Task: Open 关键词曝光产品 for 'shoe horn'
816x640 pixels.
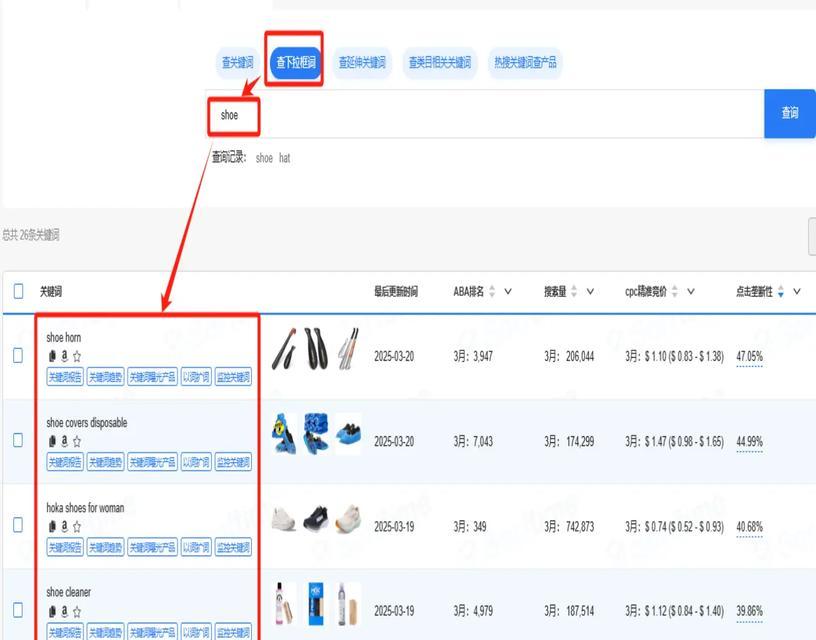Action: [x=152, y=377]
